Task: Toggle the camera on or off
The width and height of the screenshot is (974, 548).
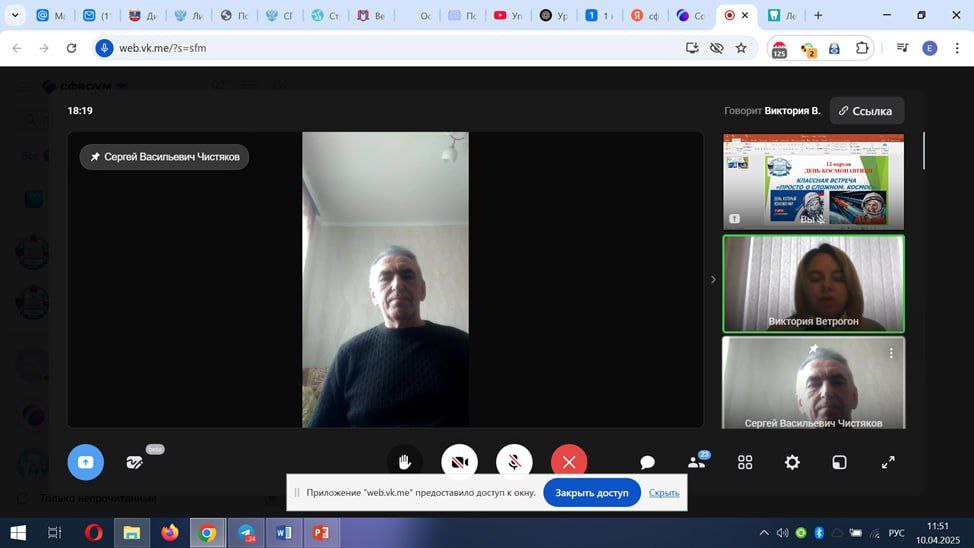Action: click(459, 462)
